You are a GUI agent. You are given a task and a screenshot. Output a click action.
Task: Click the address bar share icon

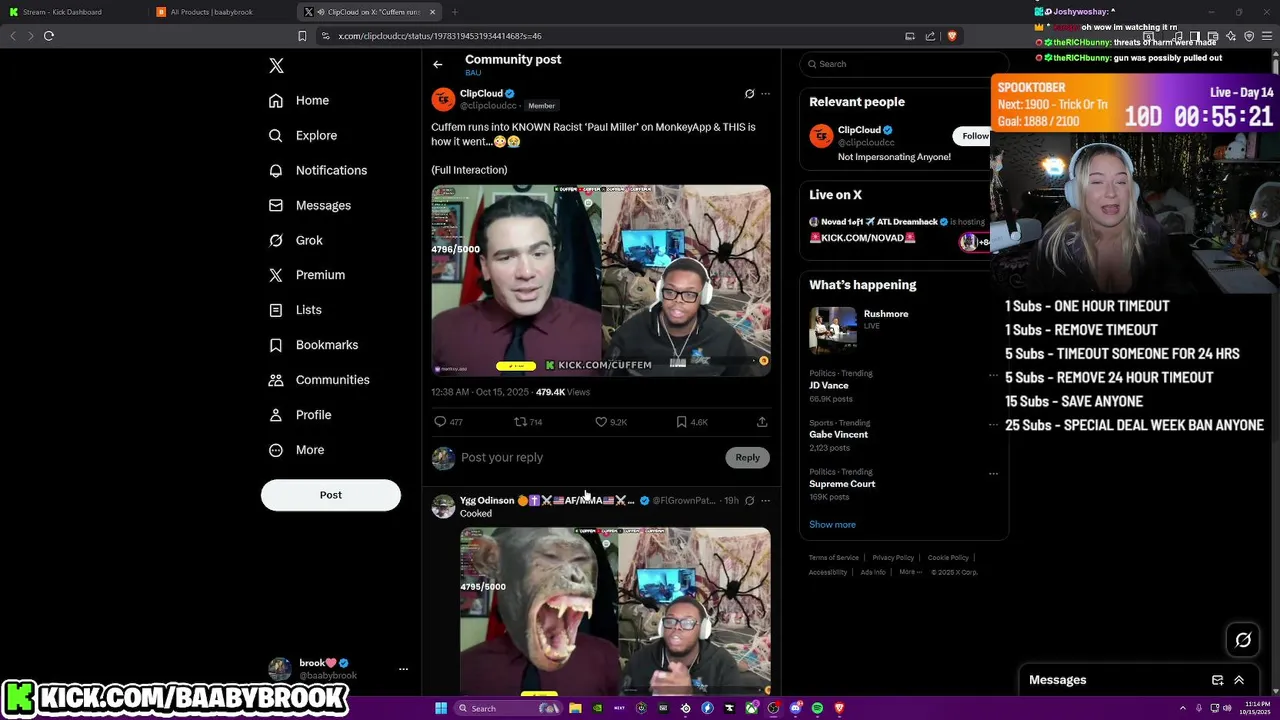[930, 36]
